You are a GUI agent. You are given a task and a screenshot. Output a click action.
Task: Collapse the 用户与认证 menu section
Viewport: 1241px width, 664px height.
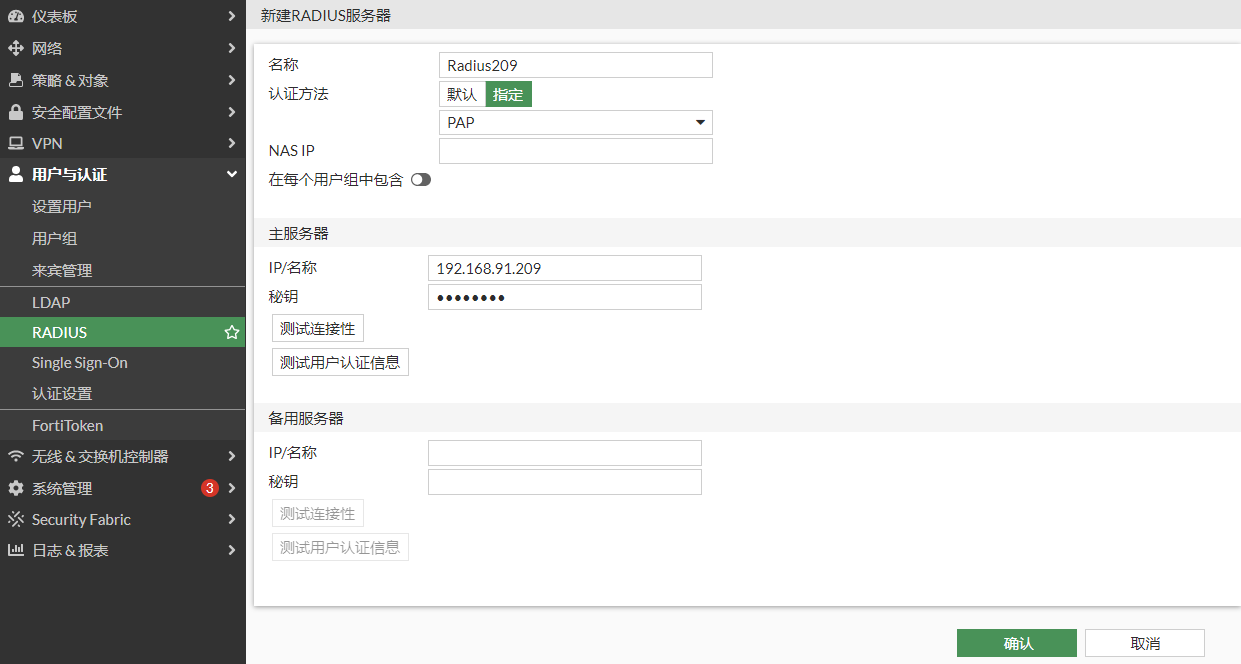coord(231,174)
